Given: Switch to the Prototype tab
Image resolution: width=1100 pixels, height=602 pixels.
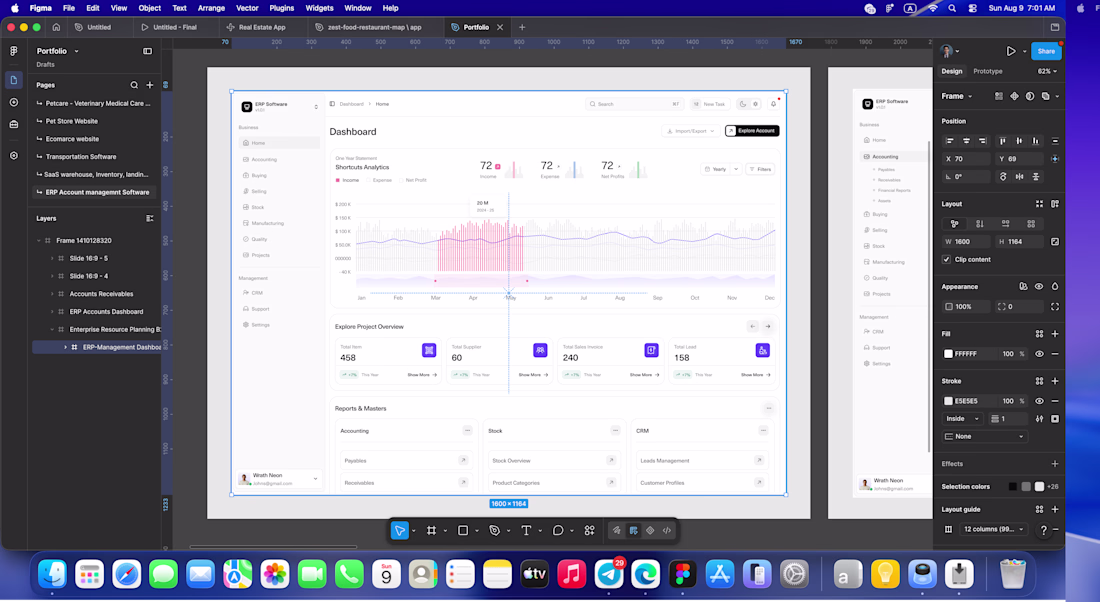Looking at the screenshot, I should point(988,72).
